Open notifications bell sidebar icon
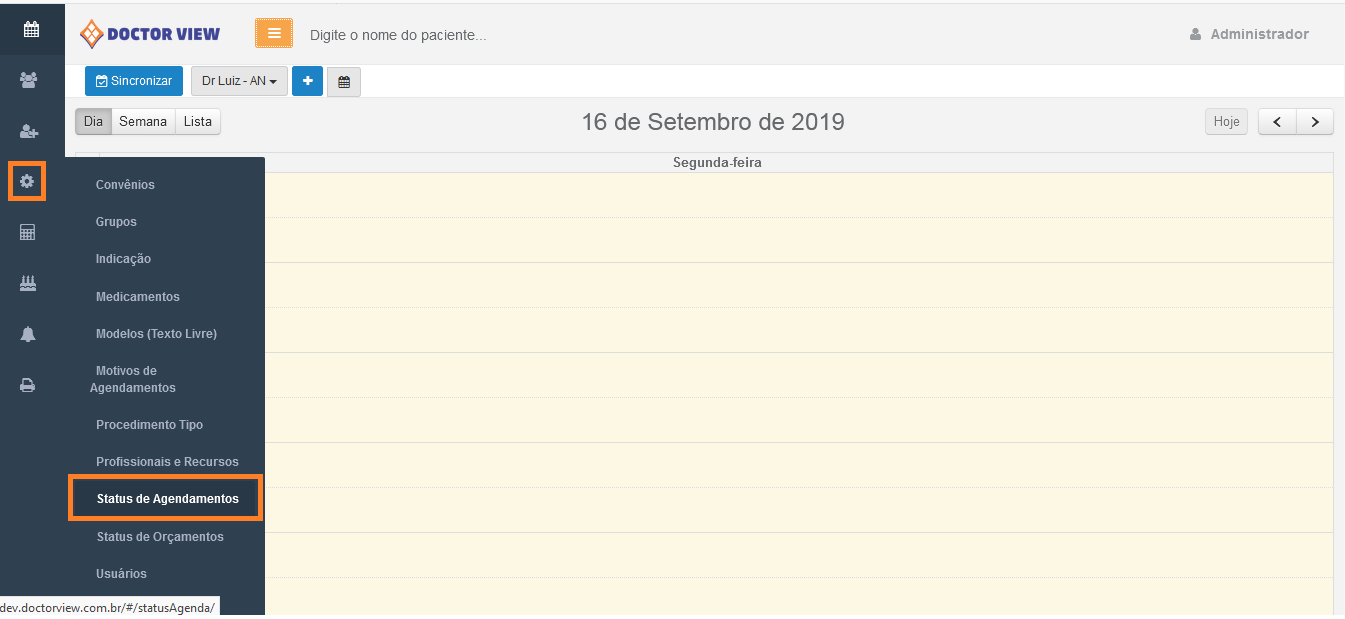Screen dimensions: 1345x619 28,335
